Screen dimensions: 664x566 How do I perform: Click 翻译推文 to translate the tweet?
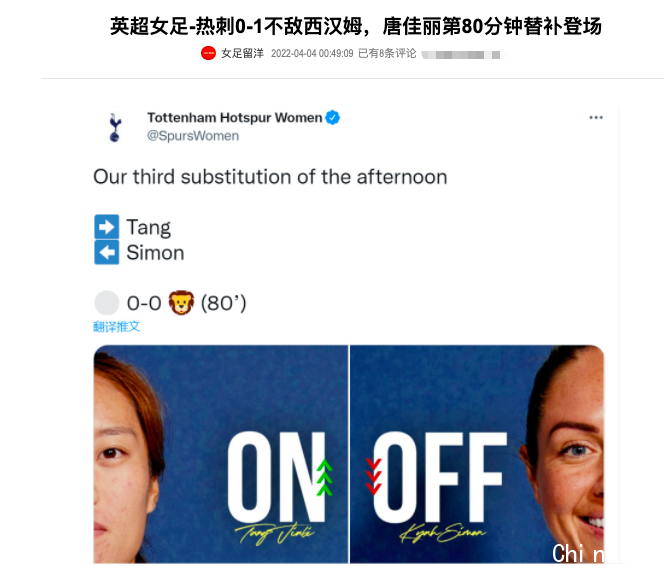tap(116, 326)
